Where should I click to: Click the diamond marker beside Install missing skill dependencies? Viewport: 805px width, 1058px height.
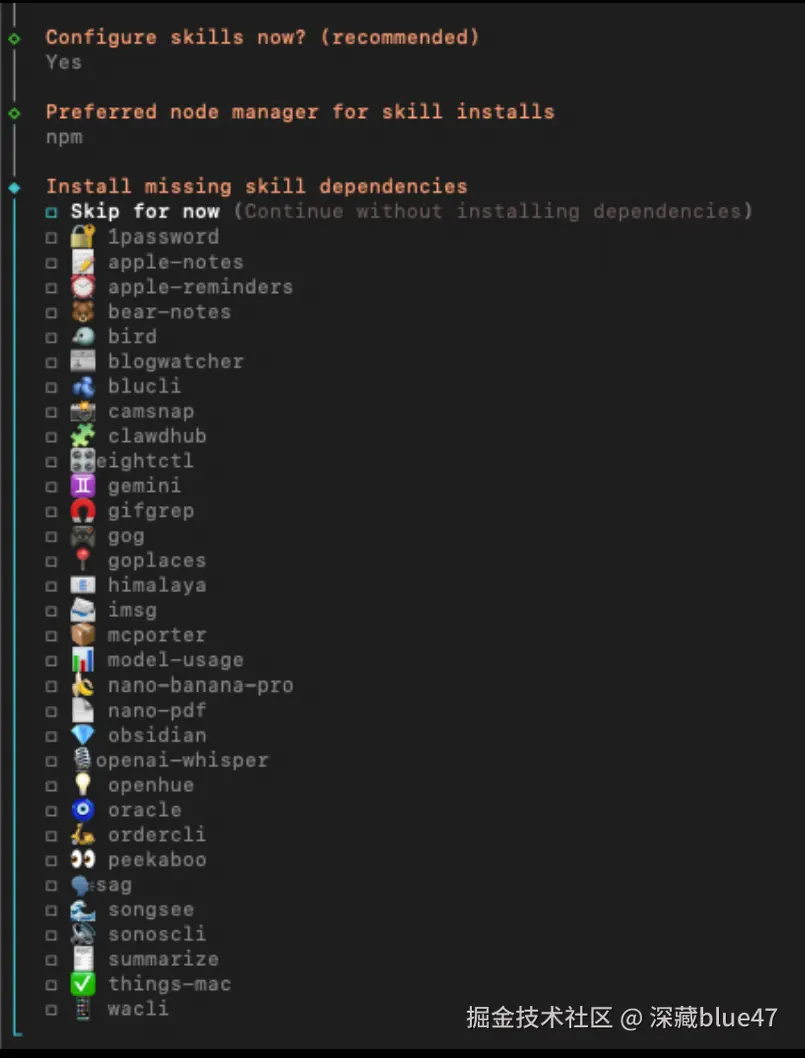point(13,186)
